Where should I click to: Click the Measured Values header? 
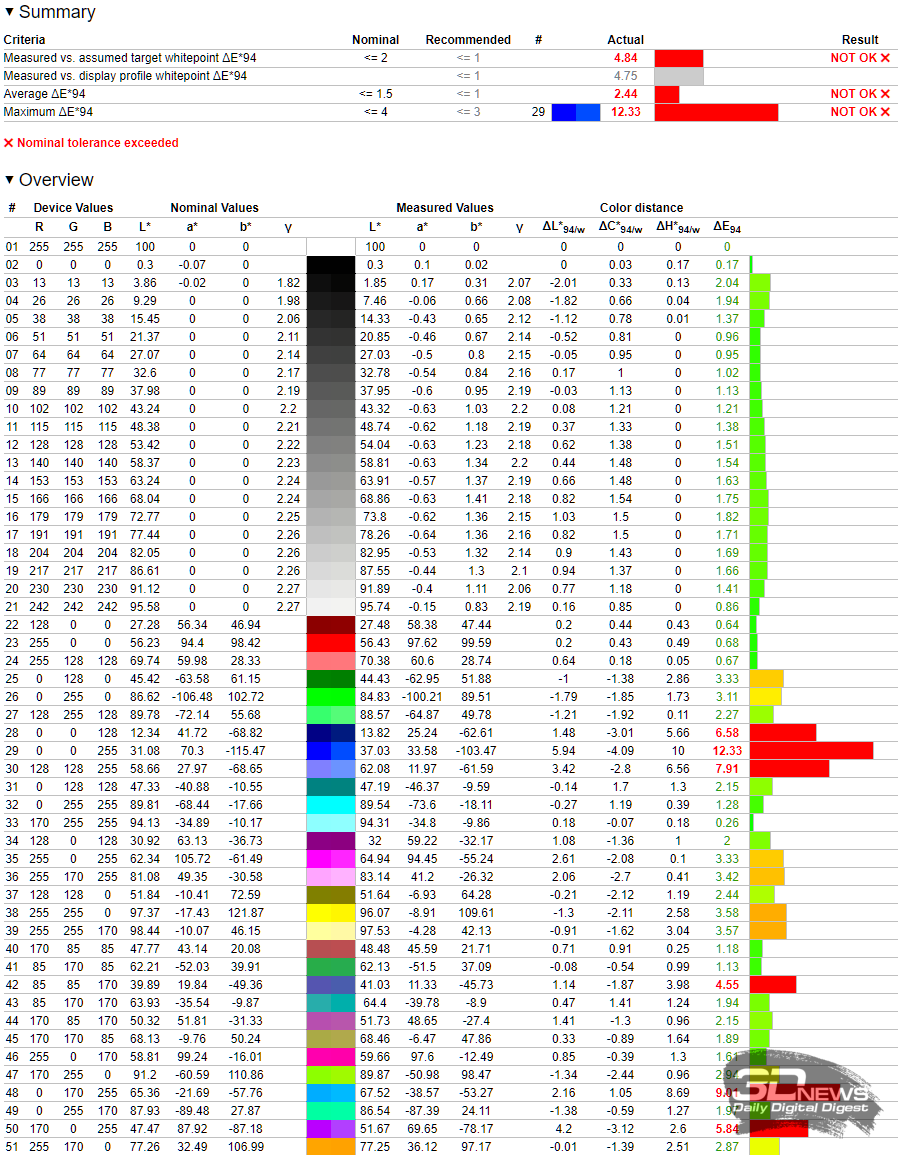(x=445, y=208)
